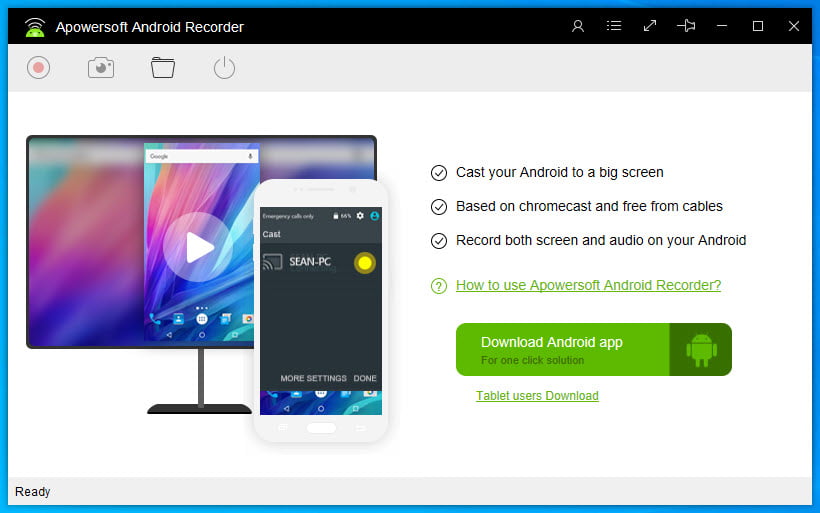Click 'Based on chromecast and free from cables' text
The width and height of the screenshot is (820, 513).
(589, 207)
